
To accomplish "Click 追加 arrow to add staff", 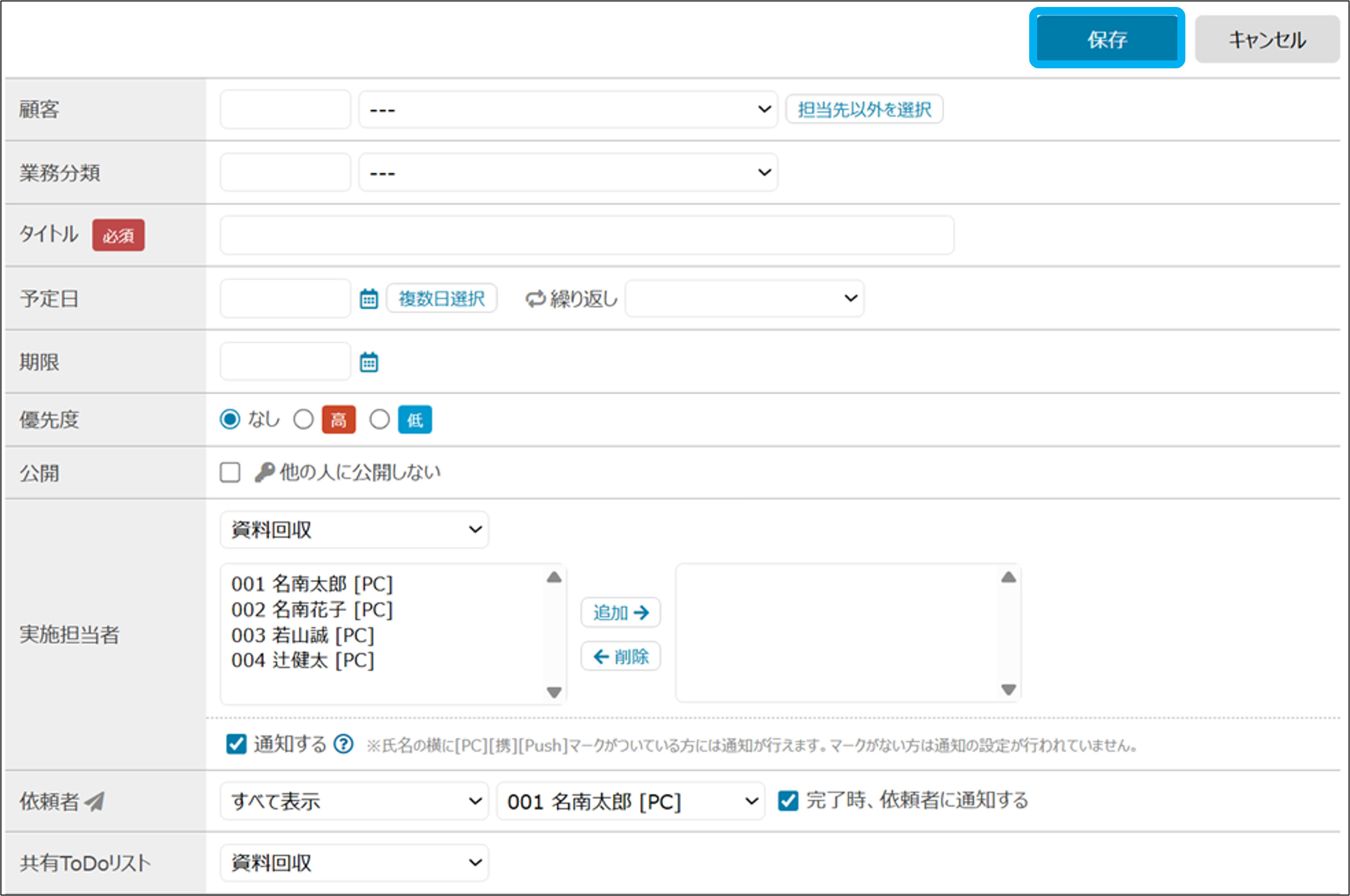I will 621,613.
